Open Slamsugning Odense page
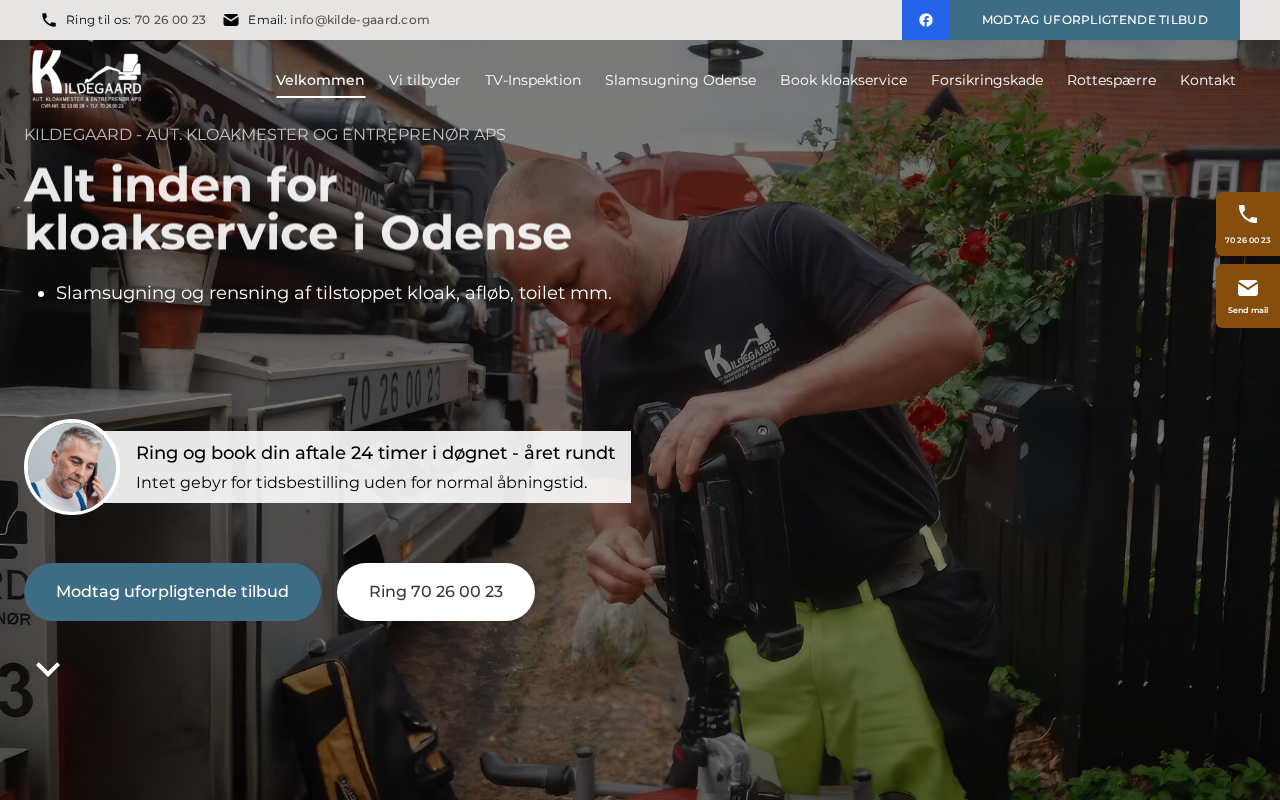This screenshot has height=800, width=1280. (680, 80)
